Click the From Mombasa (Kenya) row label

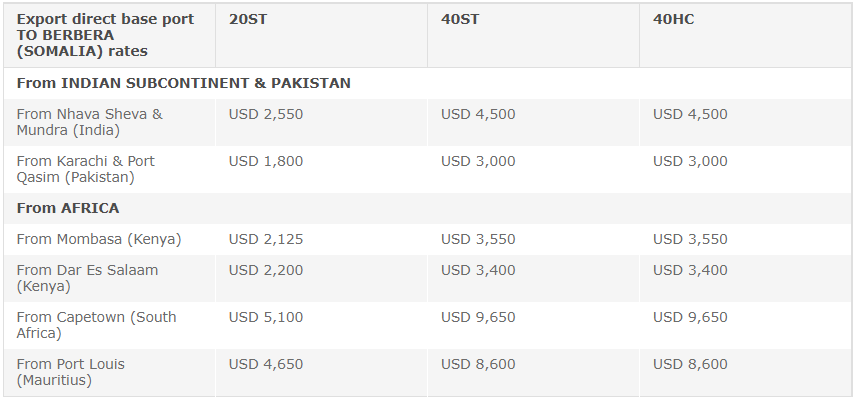tap(99, 239)
